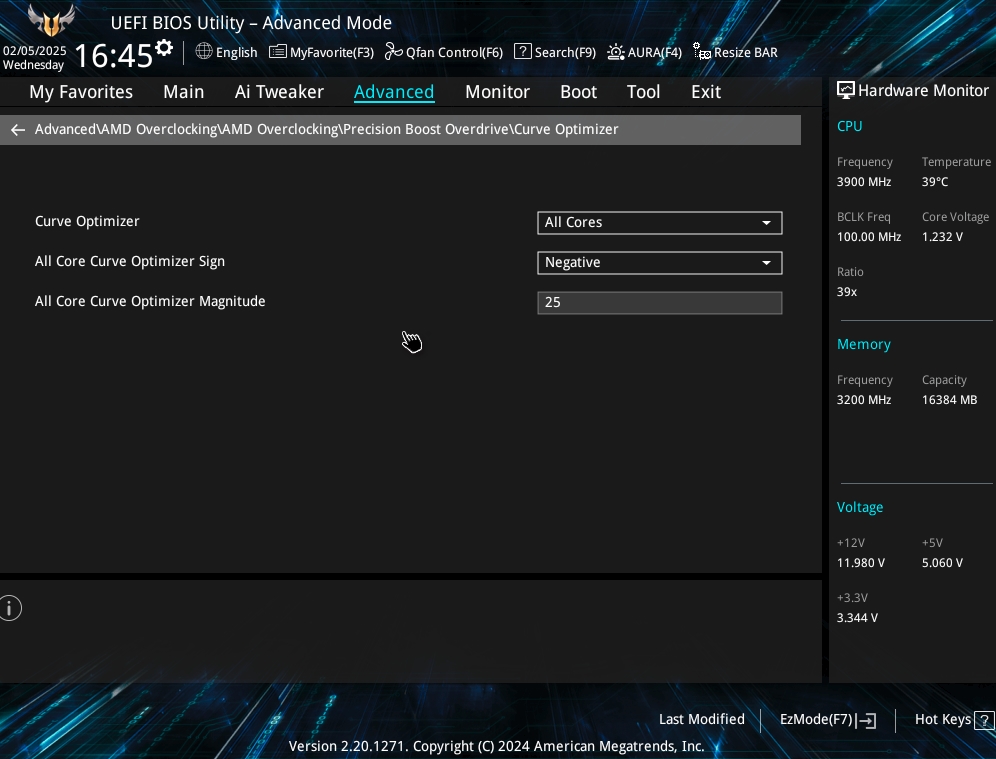Click Resize BAR label
This screenshot has height=759, width=996.
click(746, 53)
